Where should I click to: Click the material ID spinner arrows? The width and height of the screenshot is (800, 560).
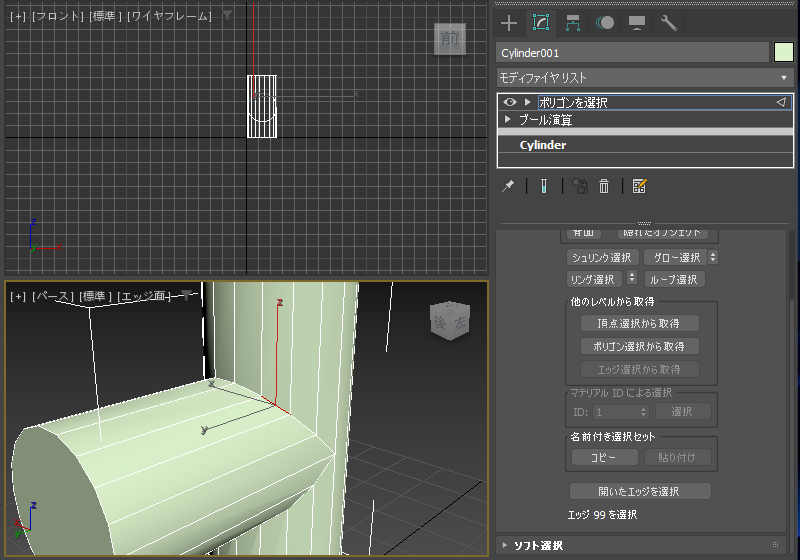point(644,412)
